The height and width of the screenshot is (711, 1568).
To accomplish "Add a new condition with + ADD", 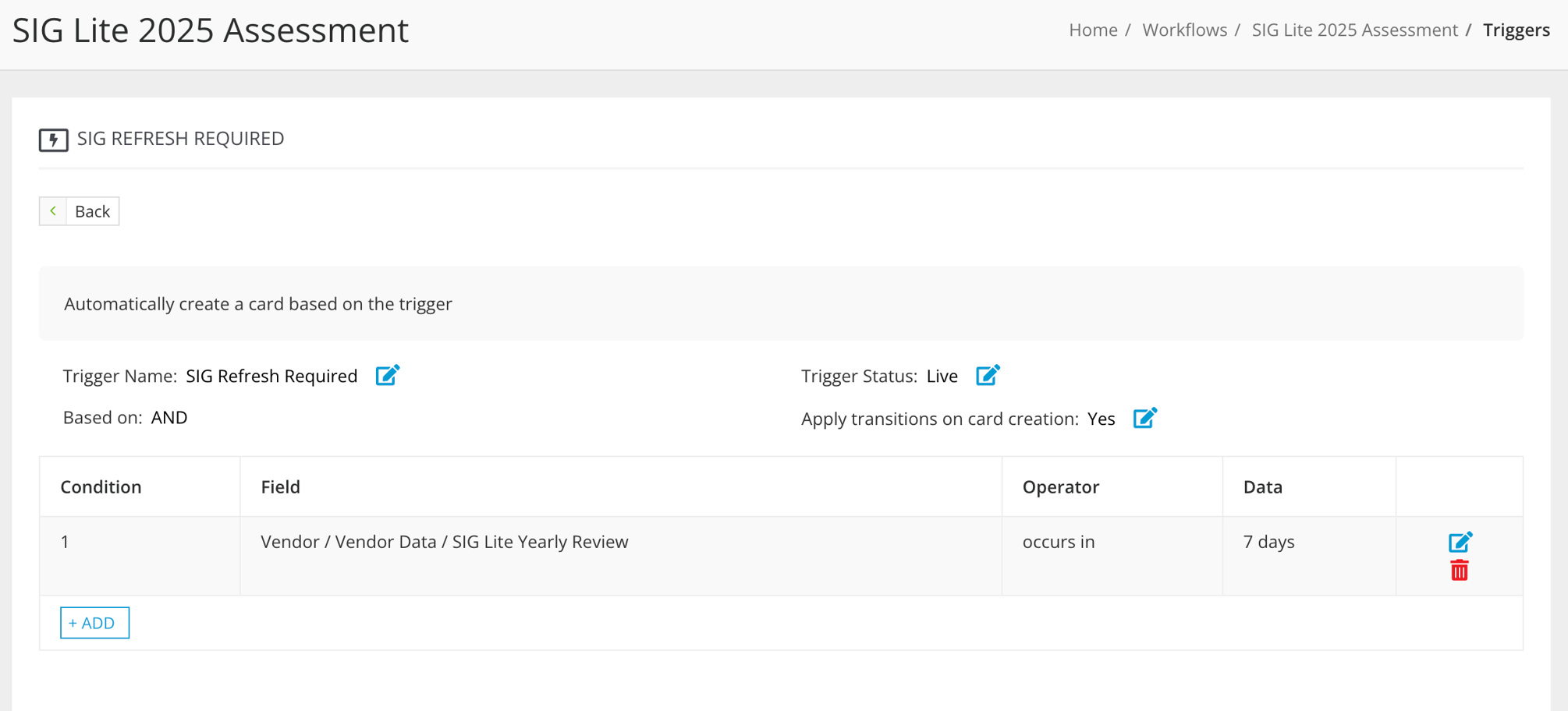I will pyautogui.click(x=94, y=622).
